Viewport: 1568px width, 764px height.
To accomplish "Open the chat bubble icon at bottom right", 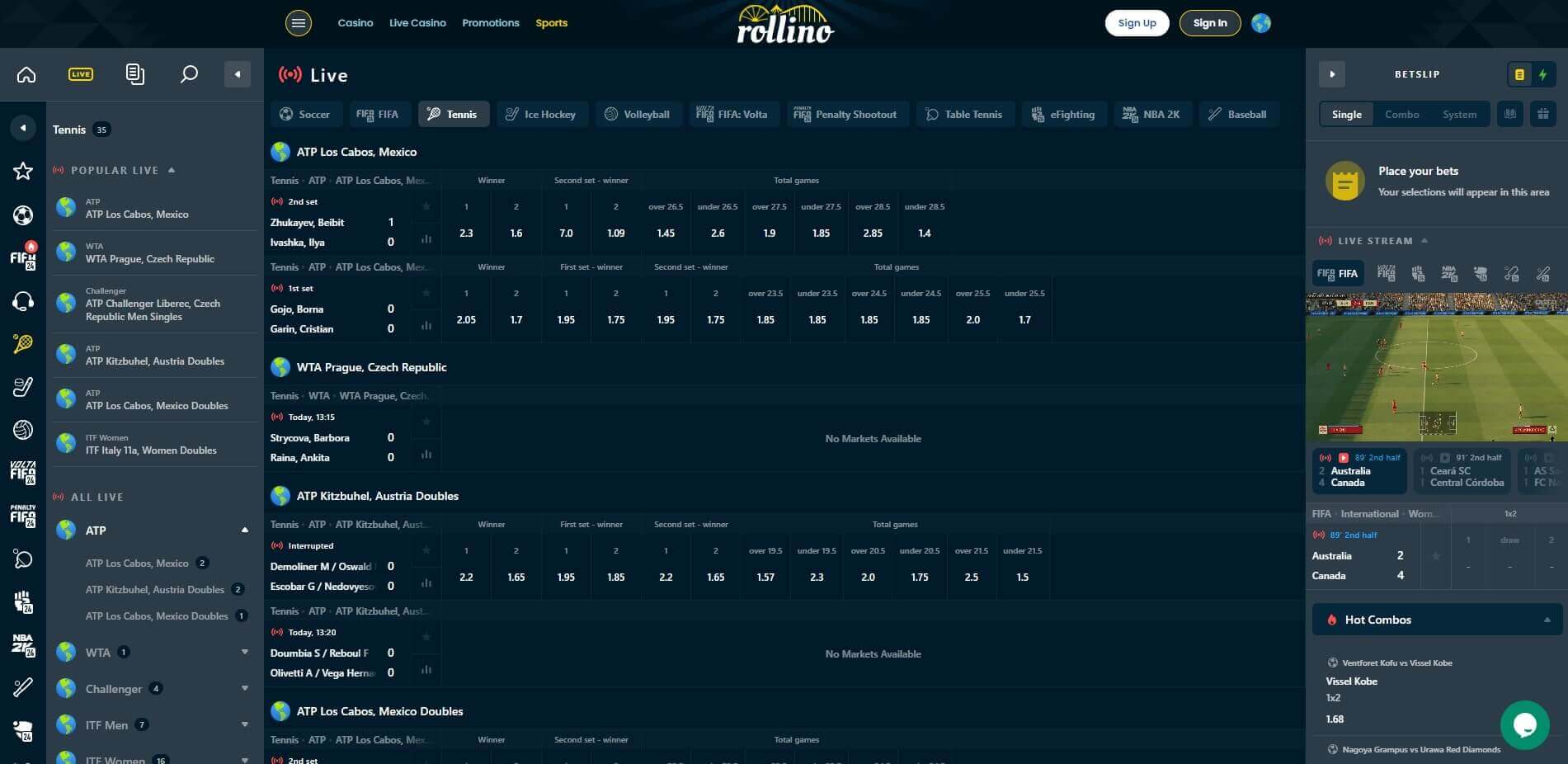I will tap(1525, 724).
